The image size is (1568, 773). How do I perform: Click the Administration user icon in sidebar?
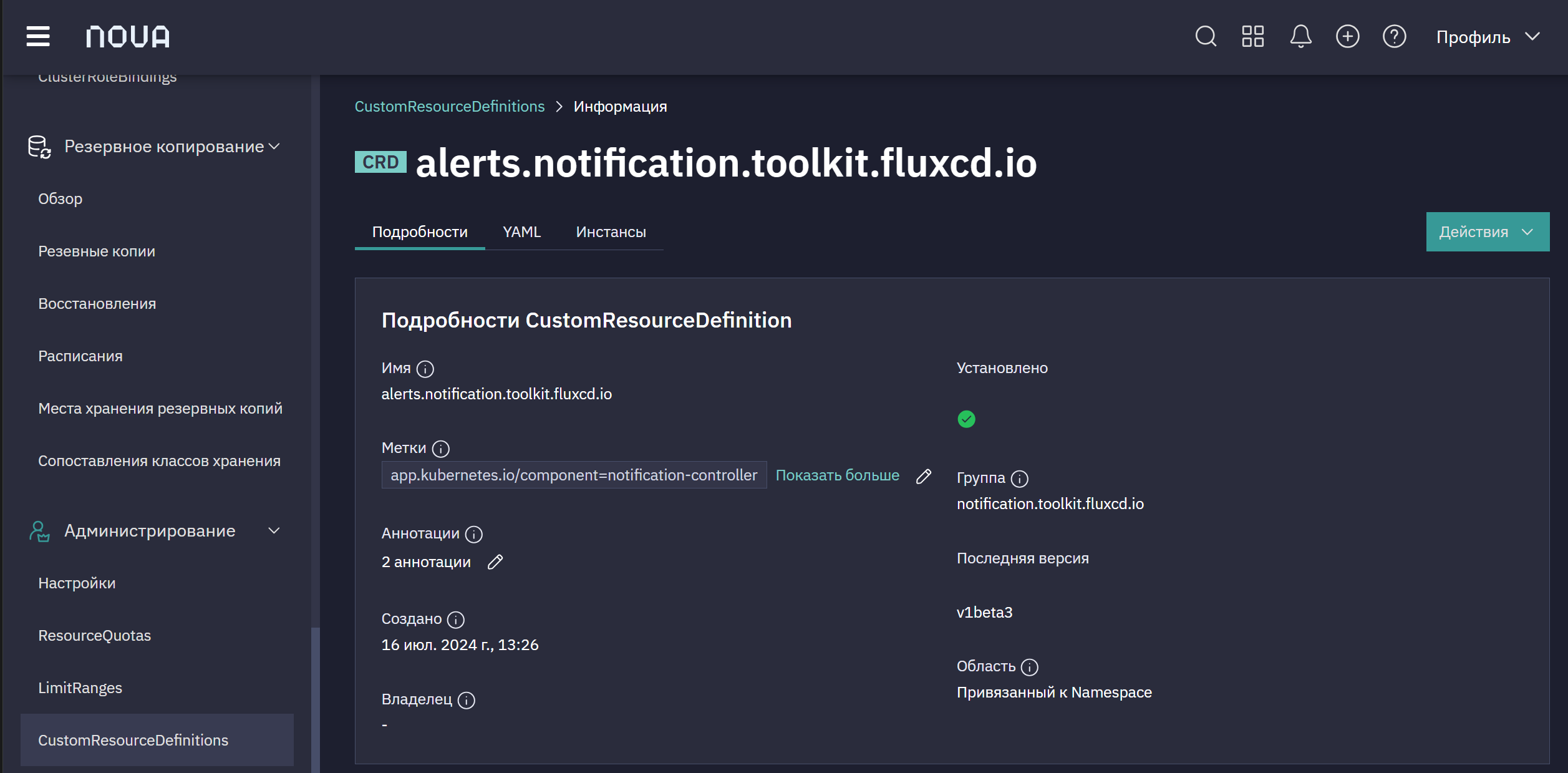point(39,531)
